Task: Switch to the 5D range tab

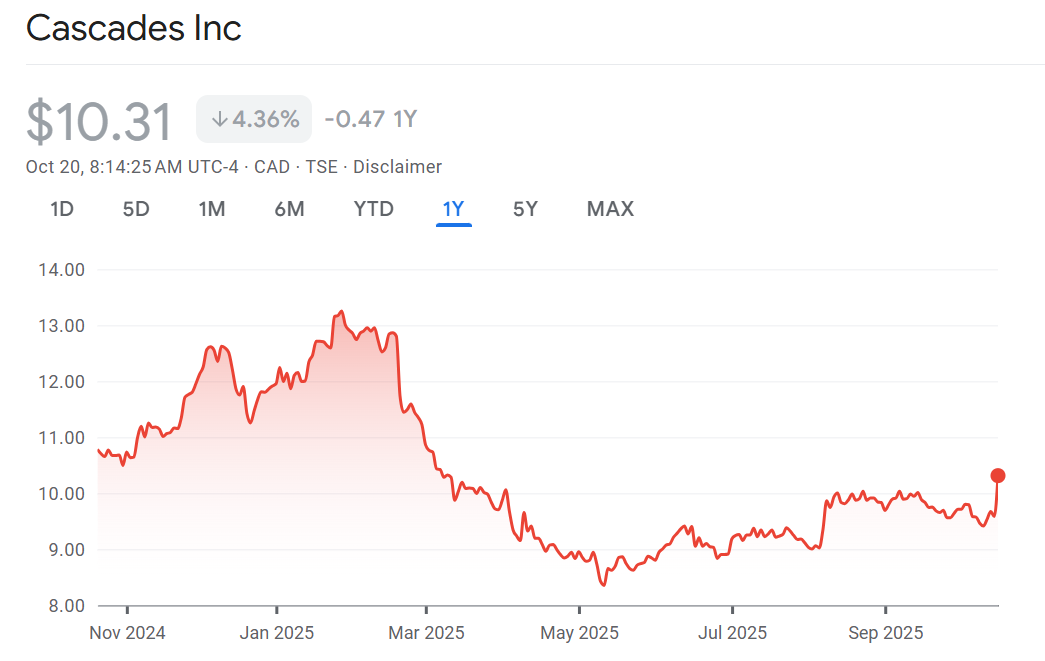Action: [x=136, y=209]
